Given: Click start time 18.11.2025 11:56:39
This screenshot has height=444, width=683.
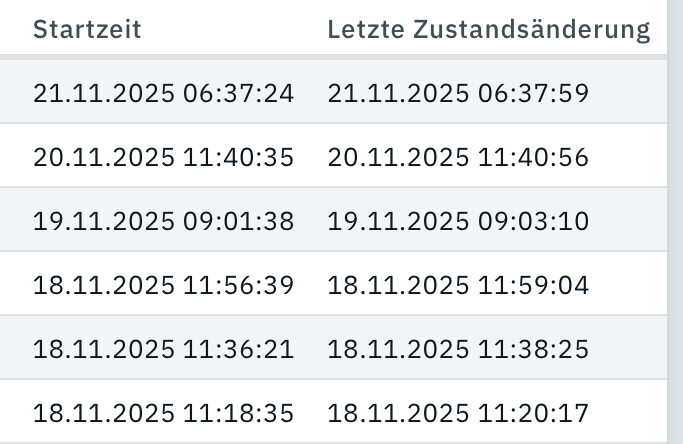Looking at the screenshot, I should 163,285.
